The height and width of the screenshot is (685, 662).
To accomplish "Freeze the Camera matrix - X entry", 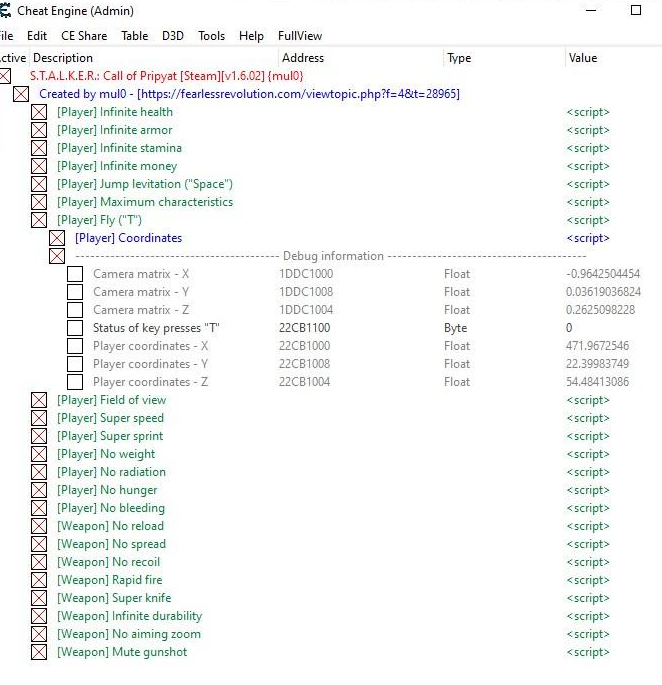I will click(75, 274).
